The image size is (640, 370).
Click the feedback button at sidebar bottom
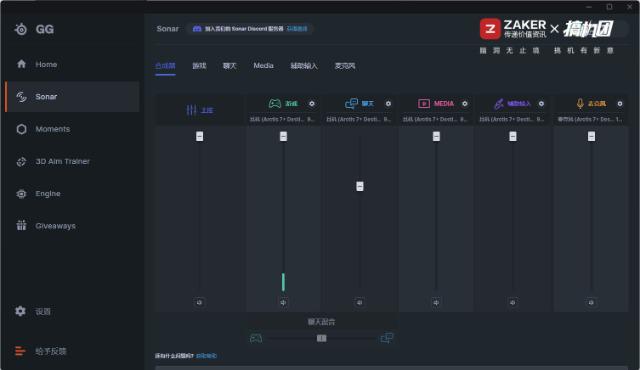pos(41,351)
